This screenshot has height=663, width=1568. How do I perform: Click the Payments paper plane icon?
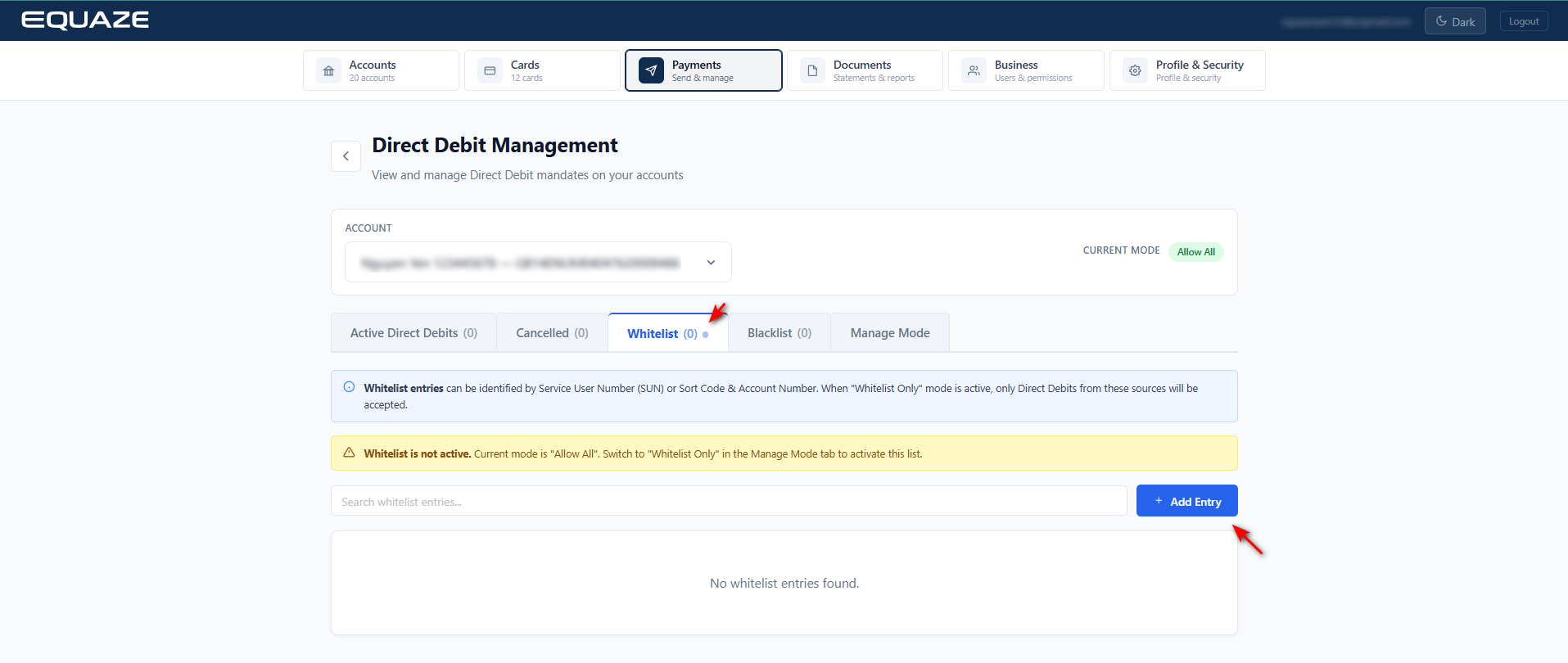pos(651,71)
